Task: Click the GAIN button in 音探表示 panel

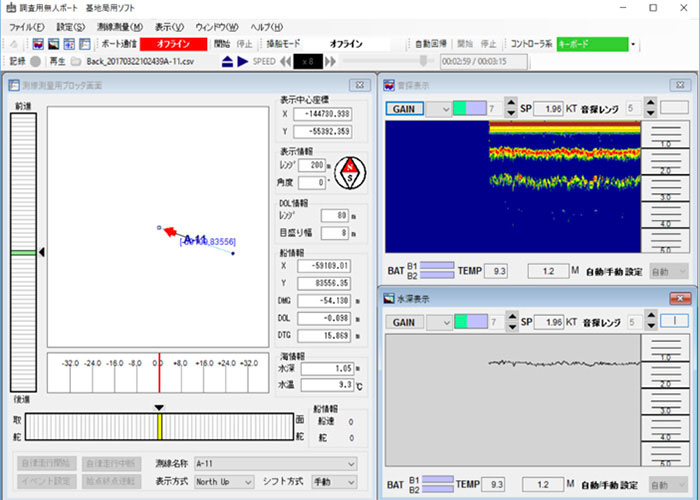Action: tap(403, 108)
